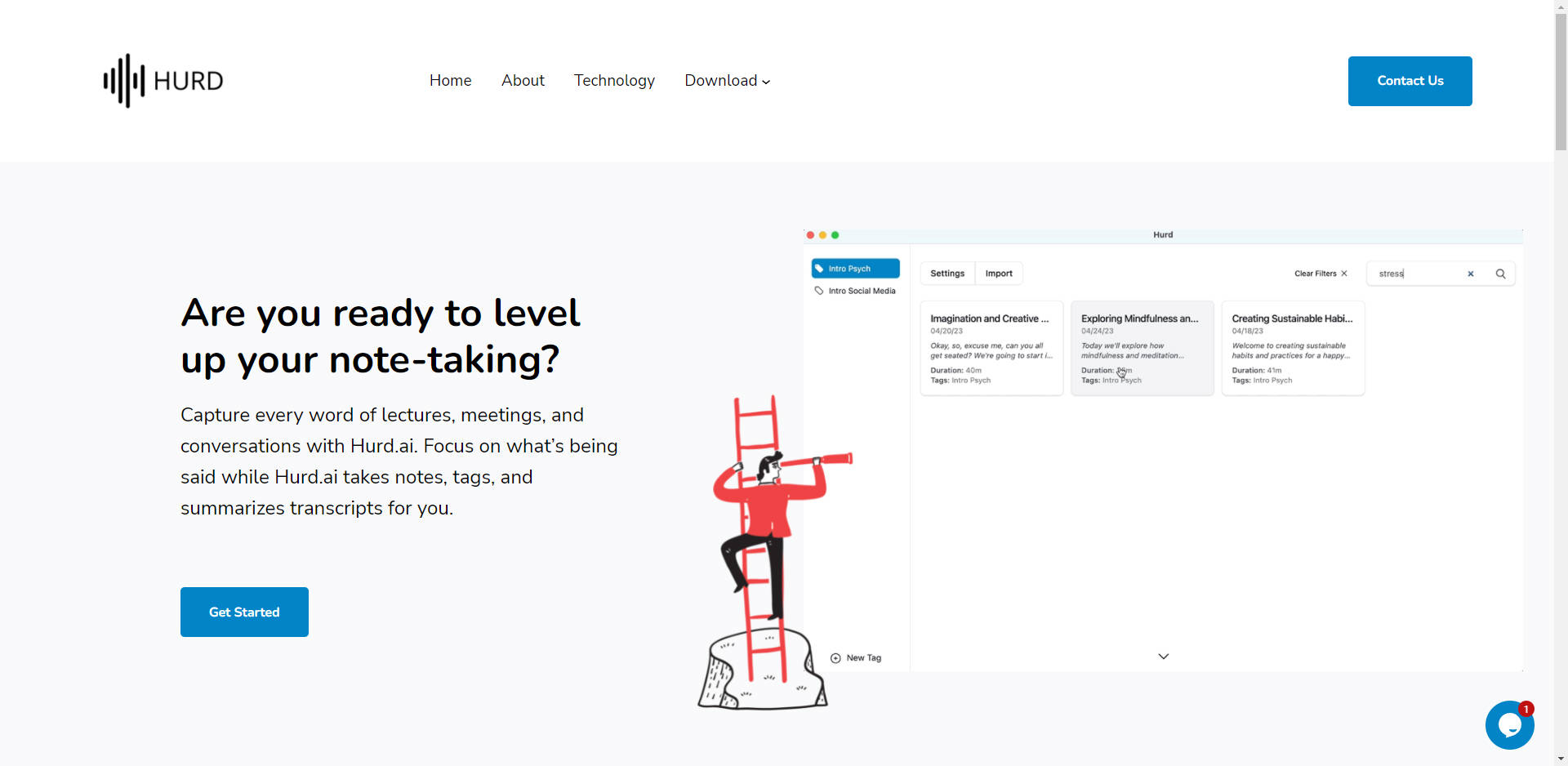The height and width of the screenshot is (766, 1568).
Task: Select the Intro Psych tag
Action: 855,269
